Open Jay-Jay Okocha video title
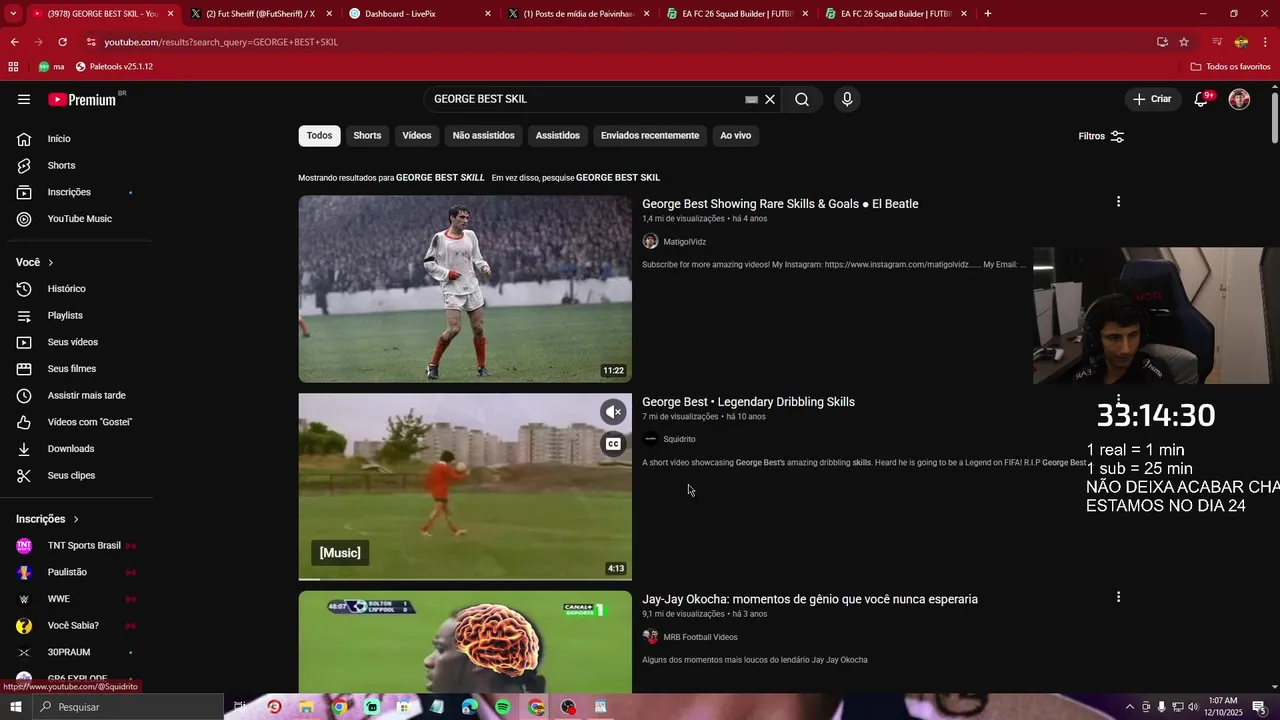 810,599
